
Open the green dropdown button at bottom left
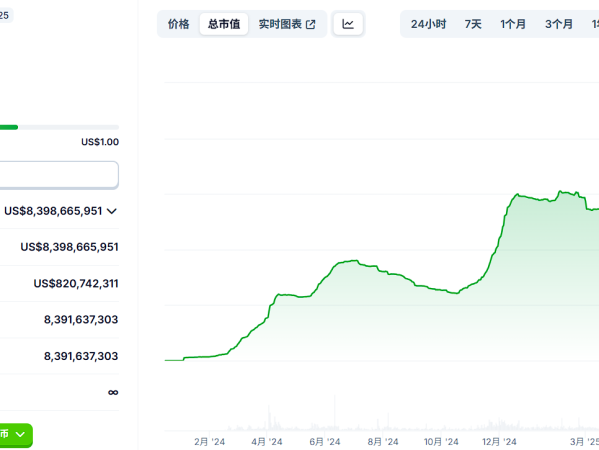point(15,434)
